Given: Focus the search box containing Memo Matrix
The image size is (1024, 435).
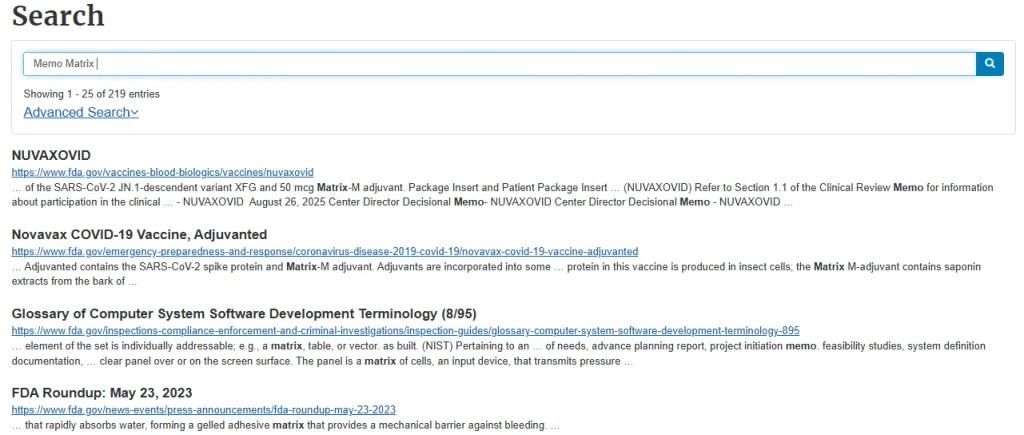Looking at the screenshot, I should (500, 63).
